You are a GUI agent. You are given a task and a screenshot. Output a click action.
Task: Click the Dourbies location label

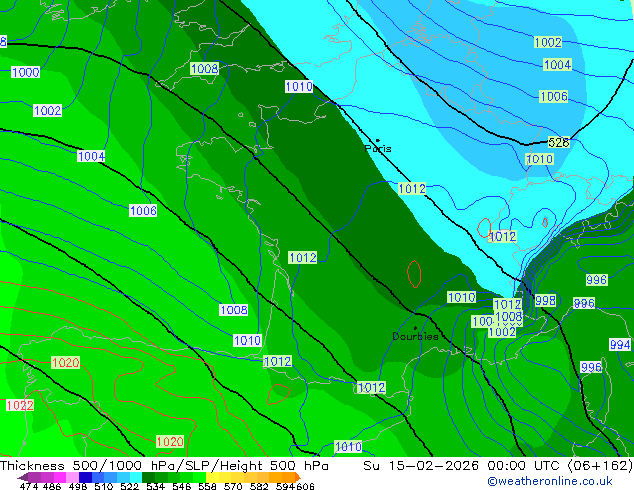point(415,336)
